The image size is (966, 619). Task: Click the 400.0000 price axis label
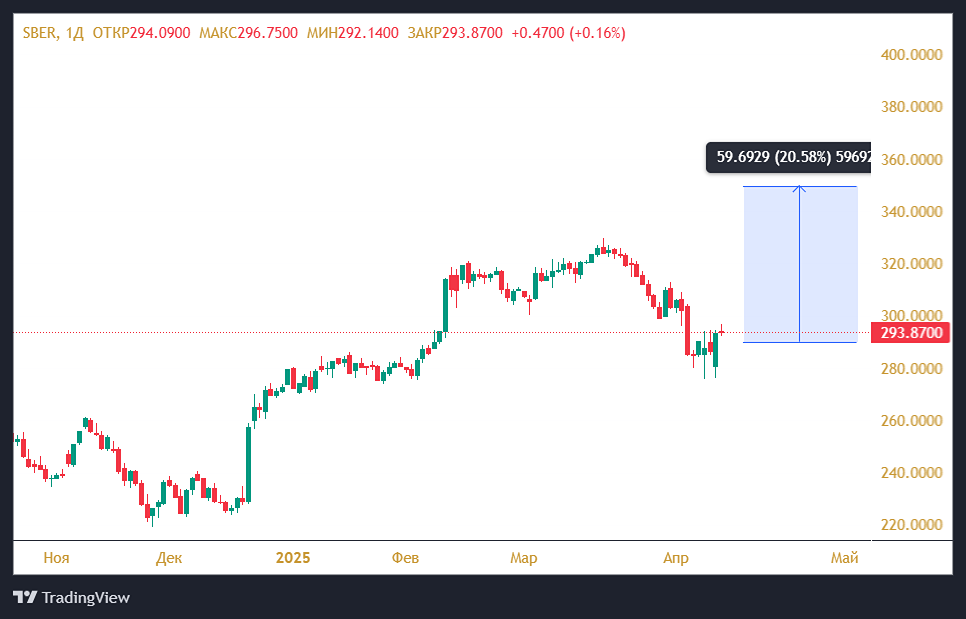(x=911, y=55)
